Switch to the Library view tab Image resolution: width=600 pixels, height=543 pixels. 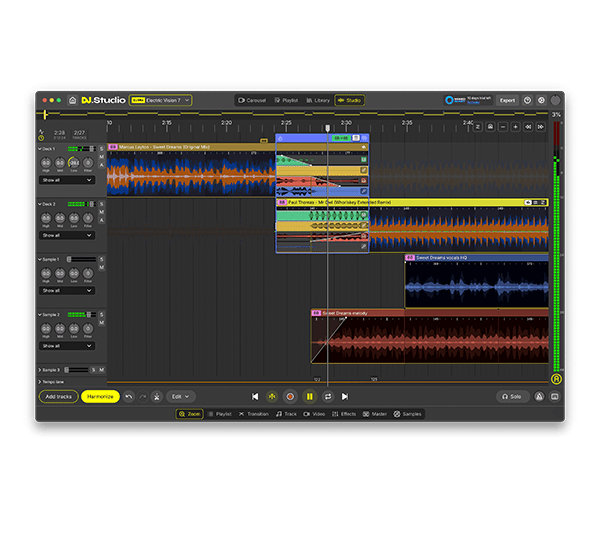[x=318, y=100]
